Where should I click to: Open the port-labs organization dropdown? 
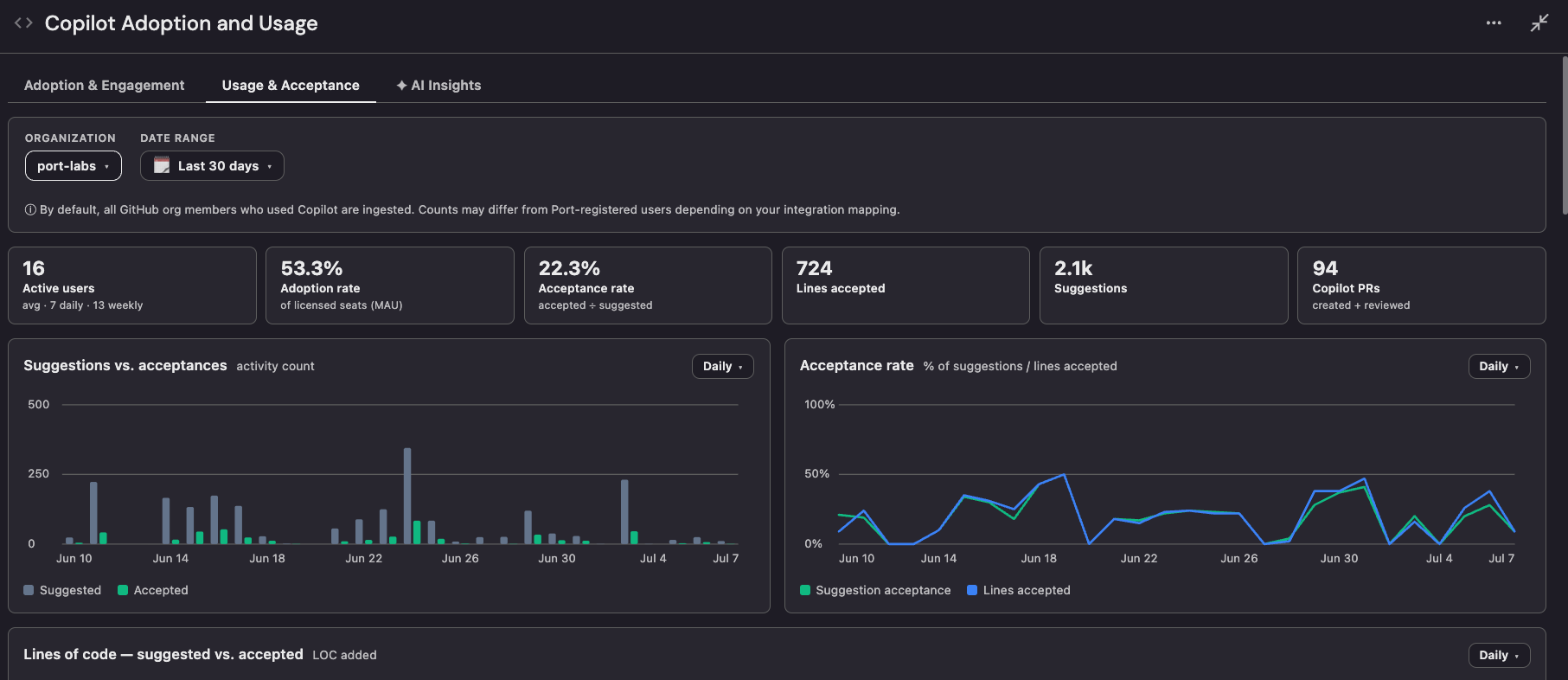pyautogui.click(x=74, y=165)
